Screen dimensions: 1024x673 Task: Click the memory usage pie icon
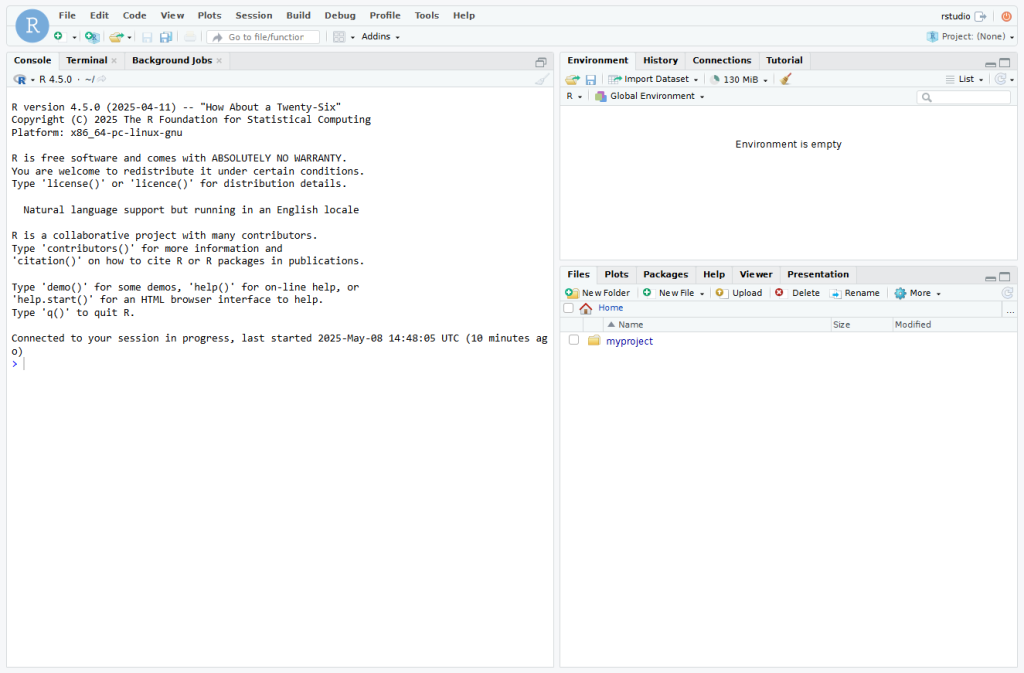714,80
